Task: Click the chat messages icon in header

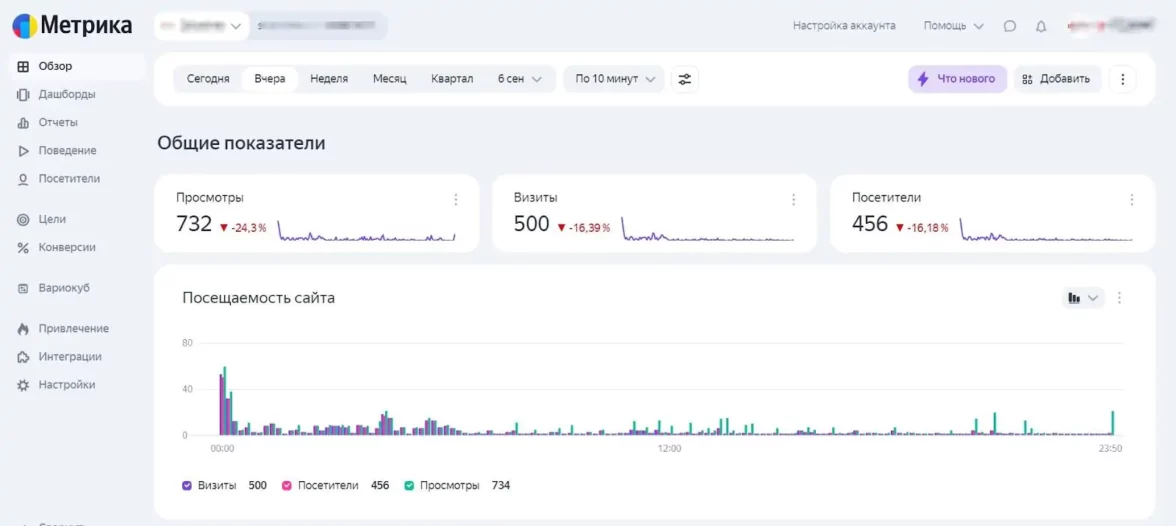Action: [1010, 26]
